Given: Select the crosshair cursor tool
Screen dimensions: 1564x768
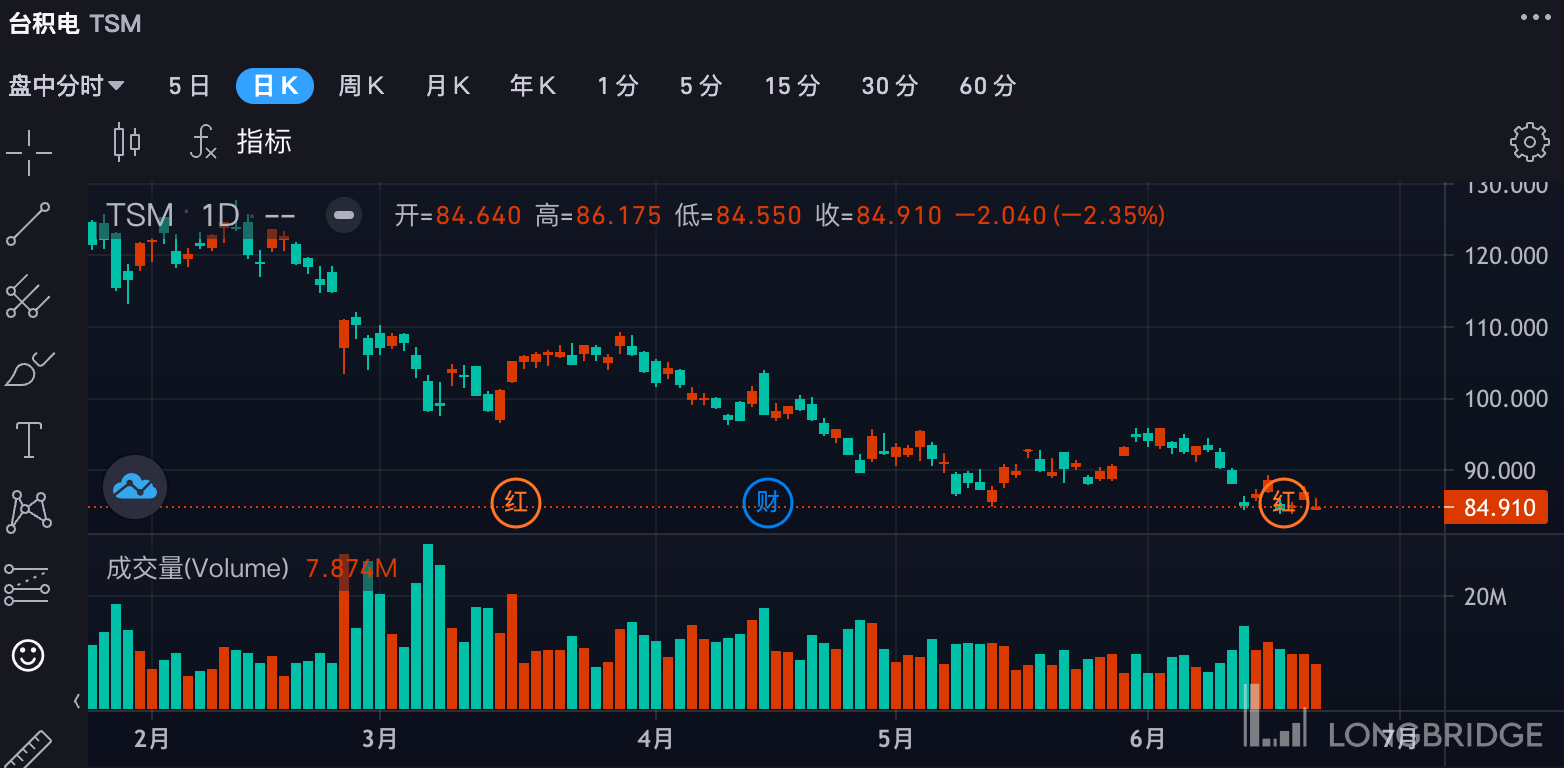Looking at the screenshot, I should (28, 152).
